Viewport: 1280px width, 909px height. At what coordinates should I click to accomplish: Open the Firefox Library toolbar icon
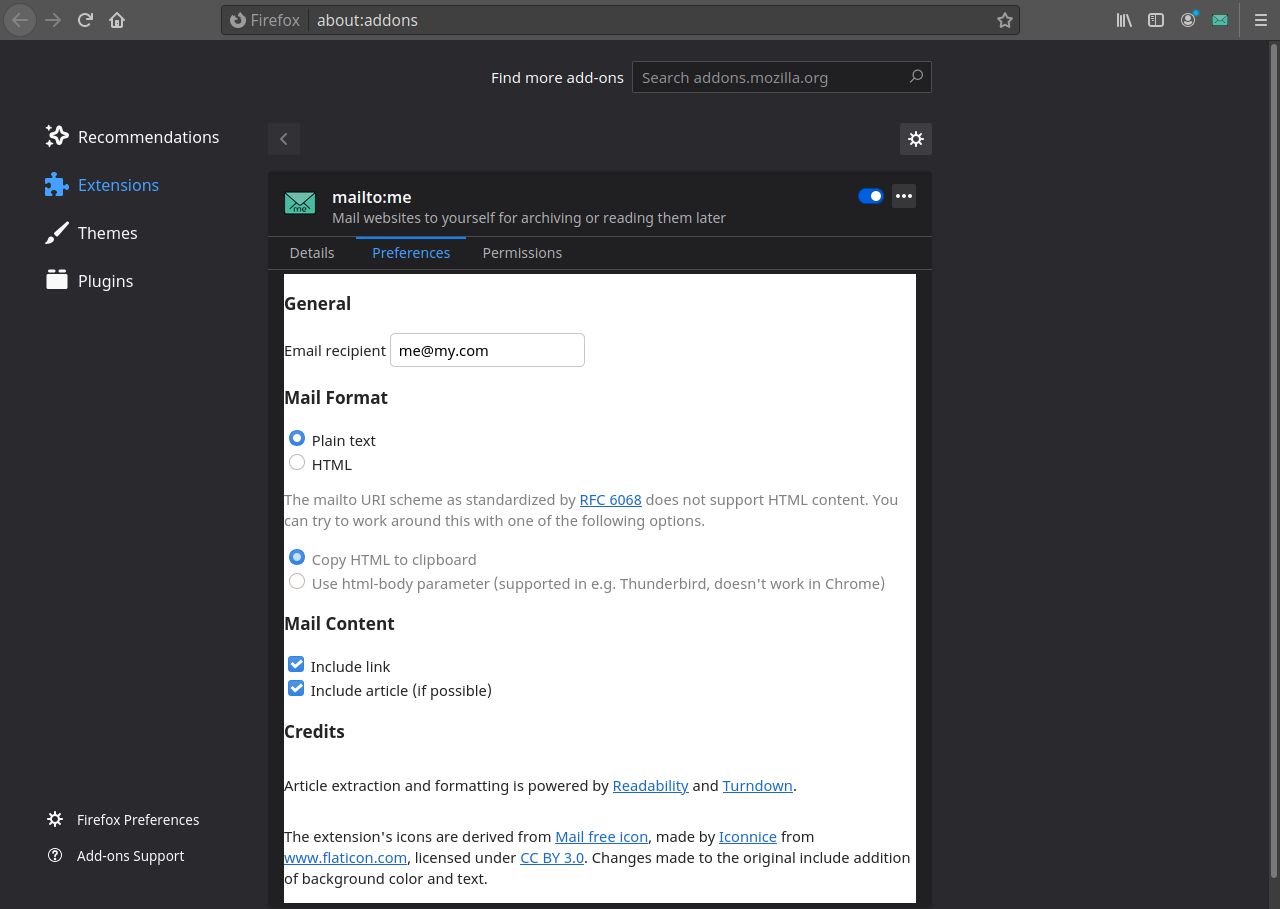(1124, 19)
